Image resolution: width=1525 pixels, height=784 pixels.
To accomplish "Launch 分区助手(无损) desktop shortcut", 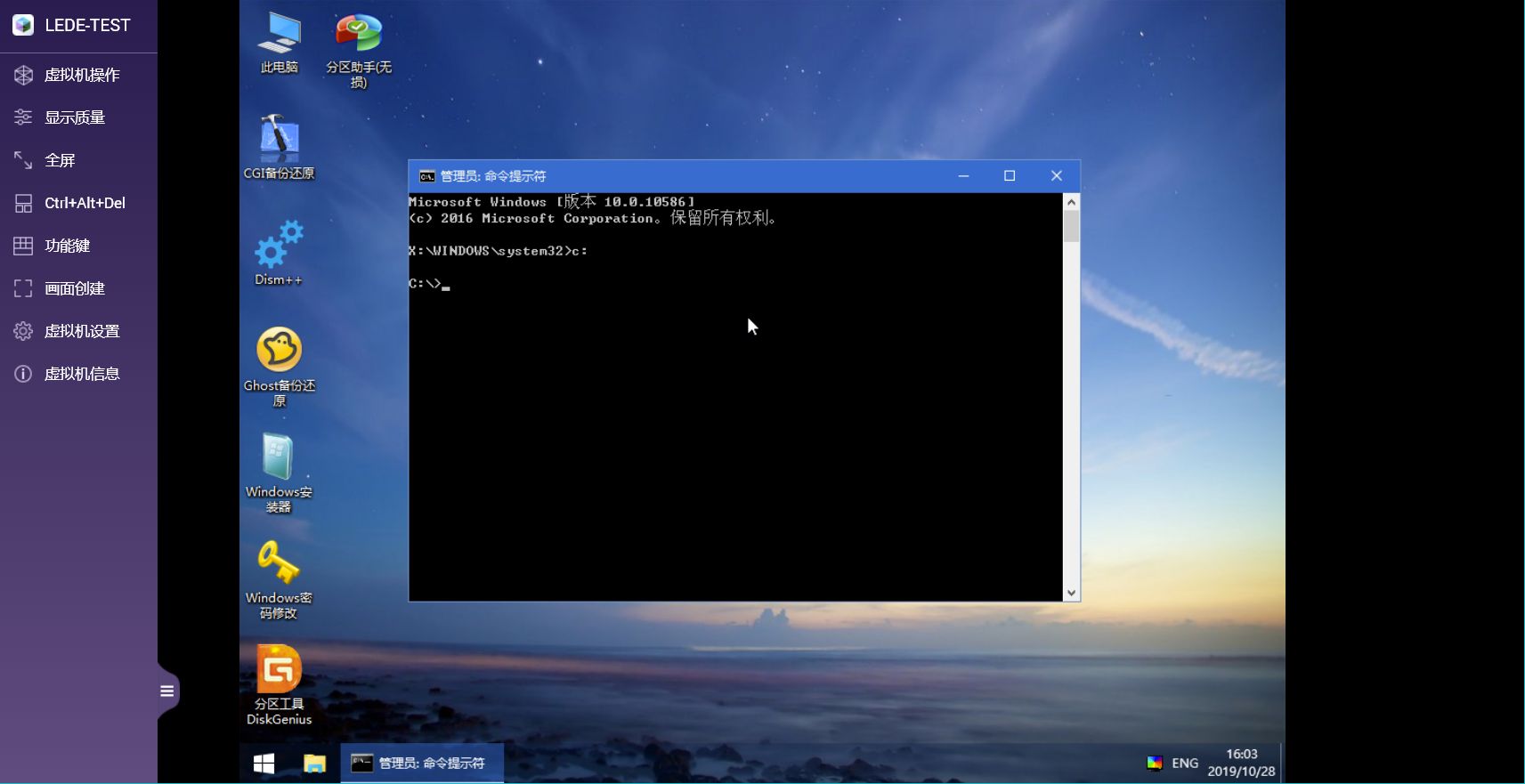I will pyautogui.click(x=358, y=51).
